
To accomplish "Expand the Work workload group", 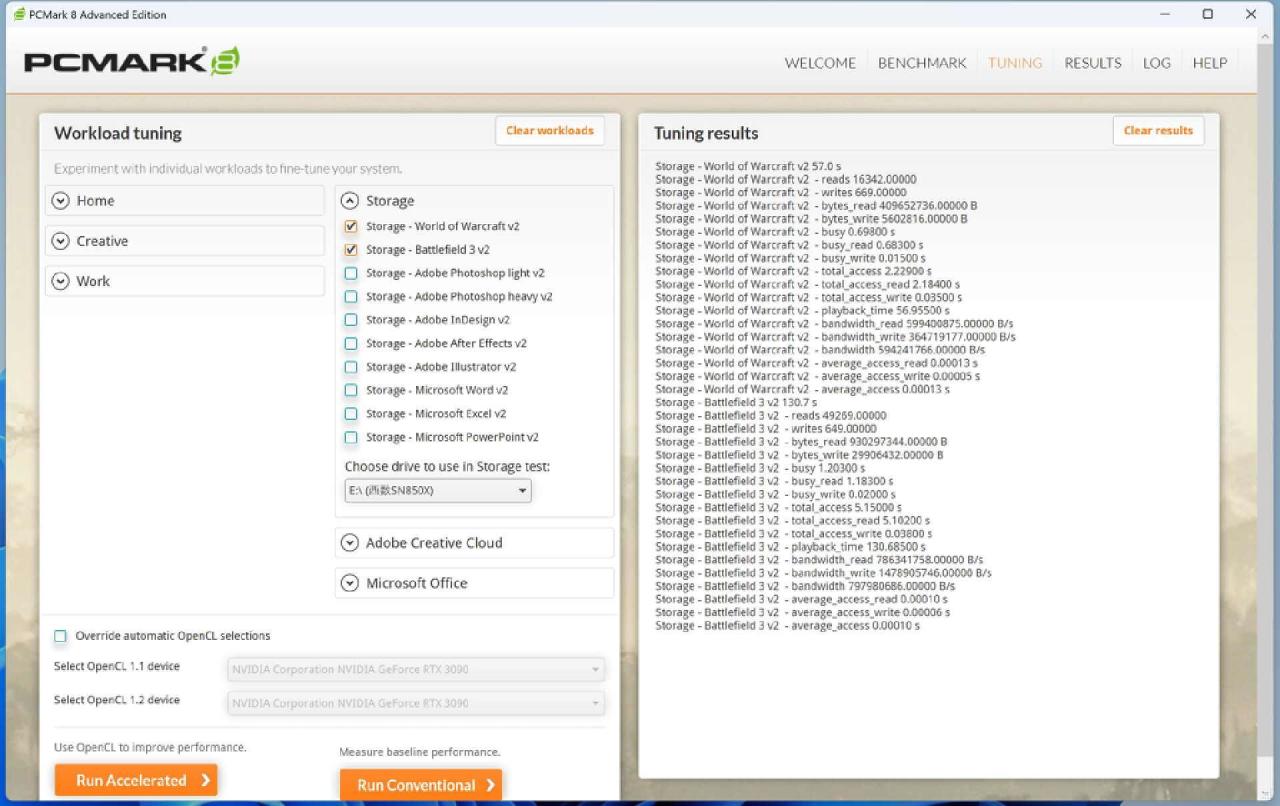I will tap(185, 281).
